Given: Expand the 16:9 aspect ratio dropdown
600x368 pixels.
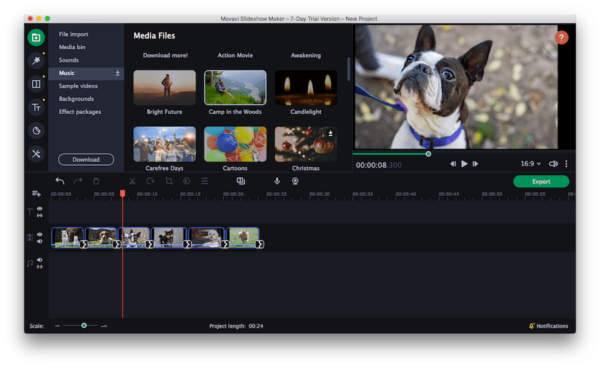Looking at the screenshot, I should coord(530,164).
